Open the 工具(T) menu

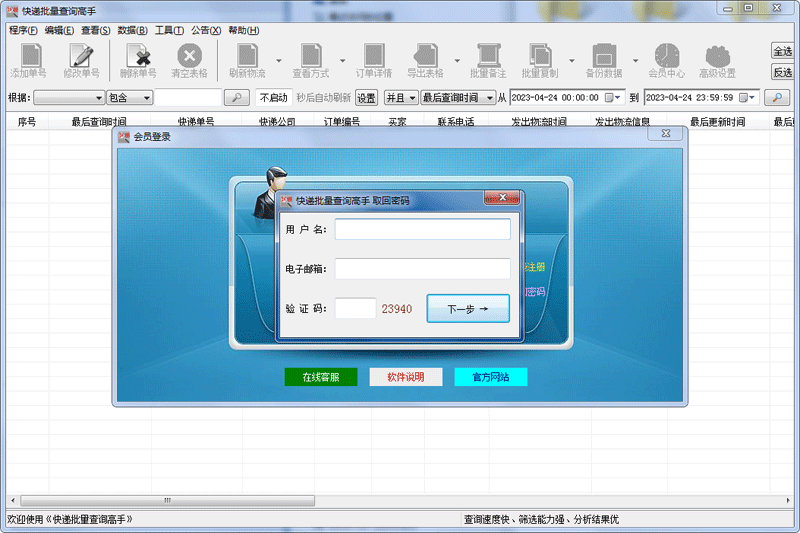click(169, 31)
